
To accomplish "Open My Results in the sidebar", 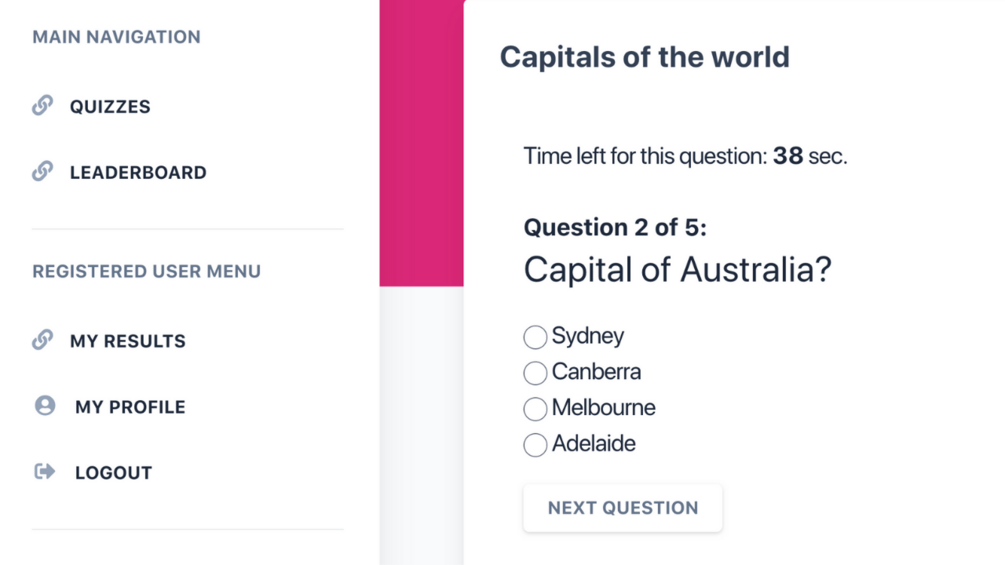I will (x=128, y=341).
